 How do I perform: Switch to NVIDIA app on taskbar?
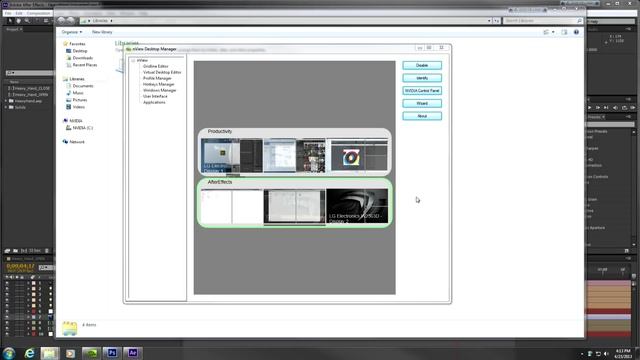coord(91,353)
